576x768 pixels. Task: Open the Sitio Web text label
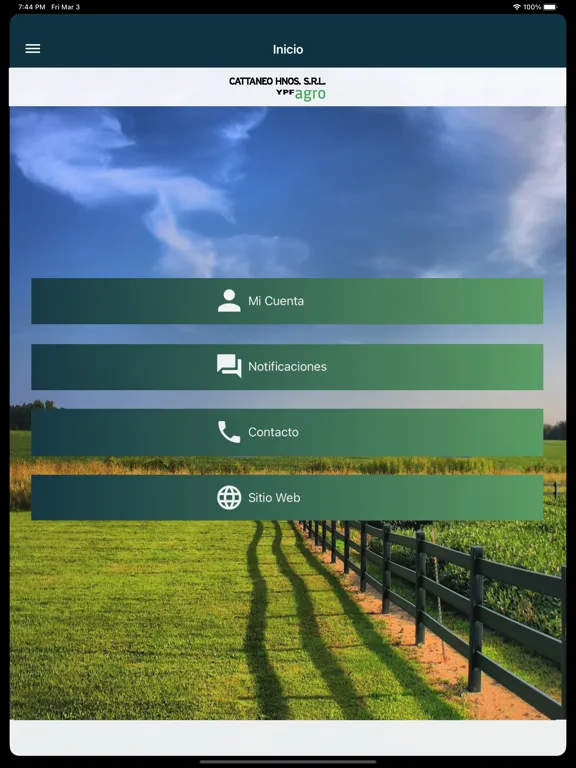pos(274,498)
